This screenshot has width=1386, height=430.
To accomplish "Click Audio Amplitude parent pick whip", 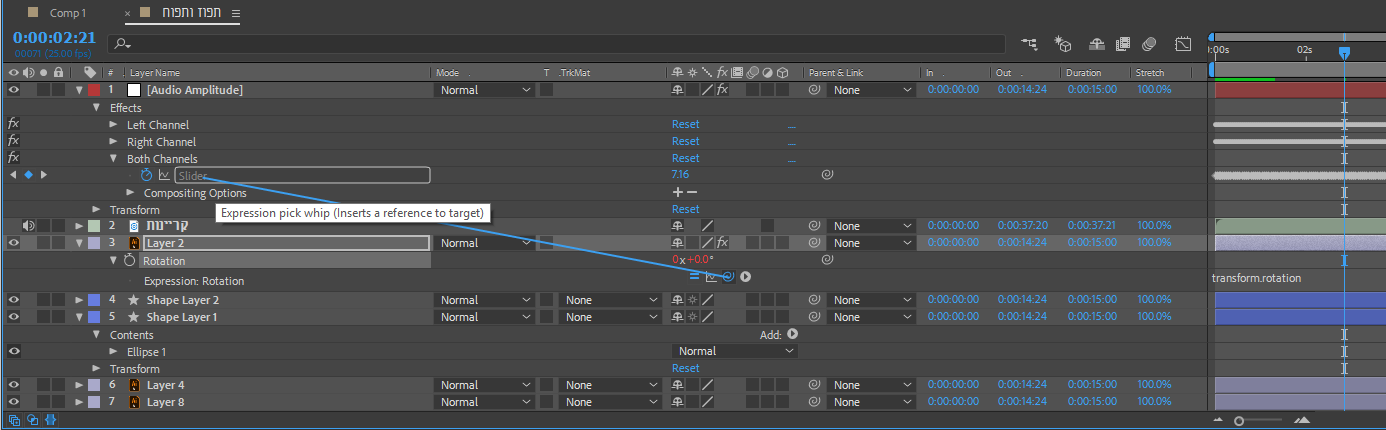I will point(814,90).
